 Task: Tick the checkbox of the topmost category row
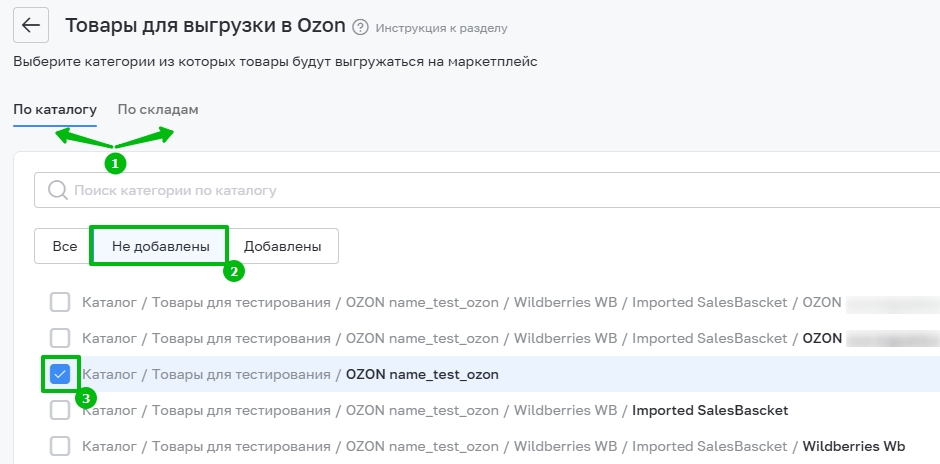(61, 302)
